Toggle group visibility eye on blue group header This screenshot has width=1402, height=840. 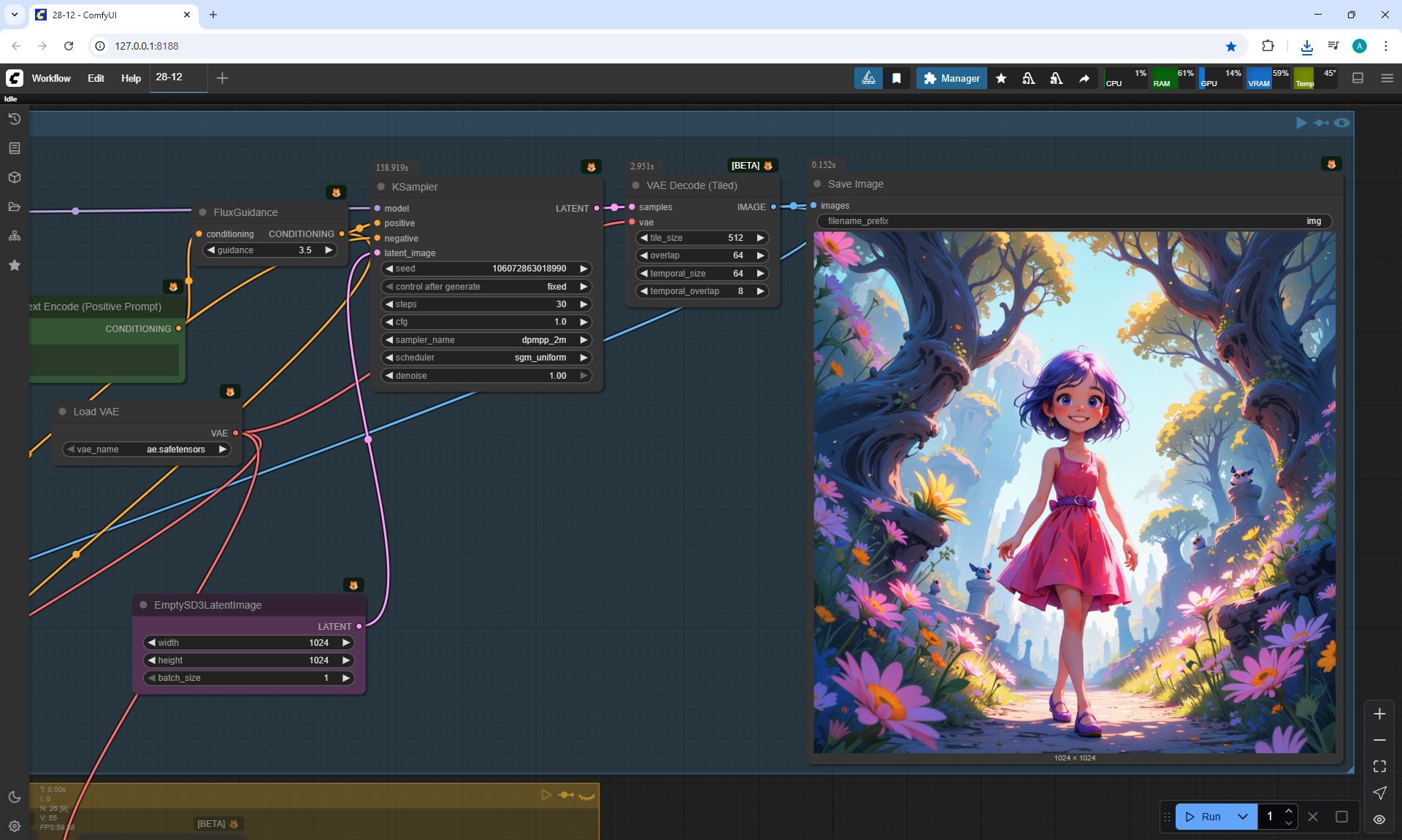pyautogui.click(x=1342, y=123)
